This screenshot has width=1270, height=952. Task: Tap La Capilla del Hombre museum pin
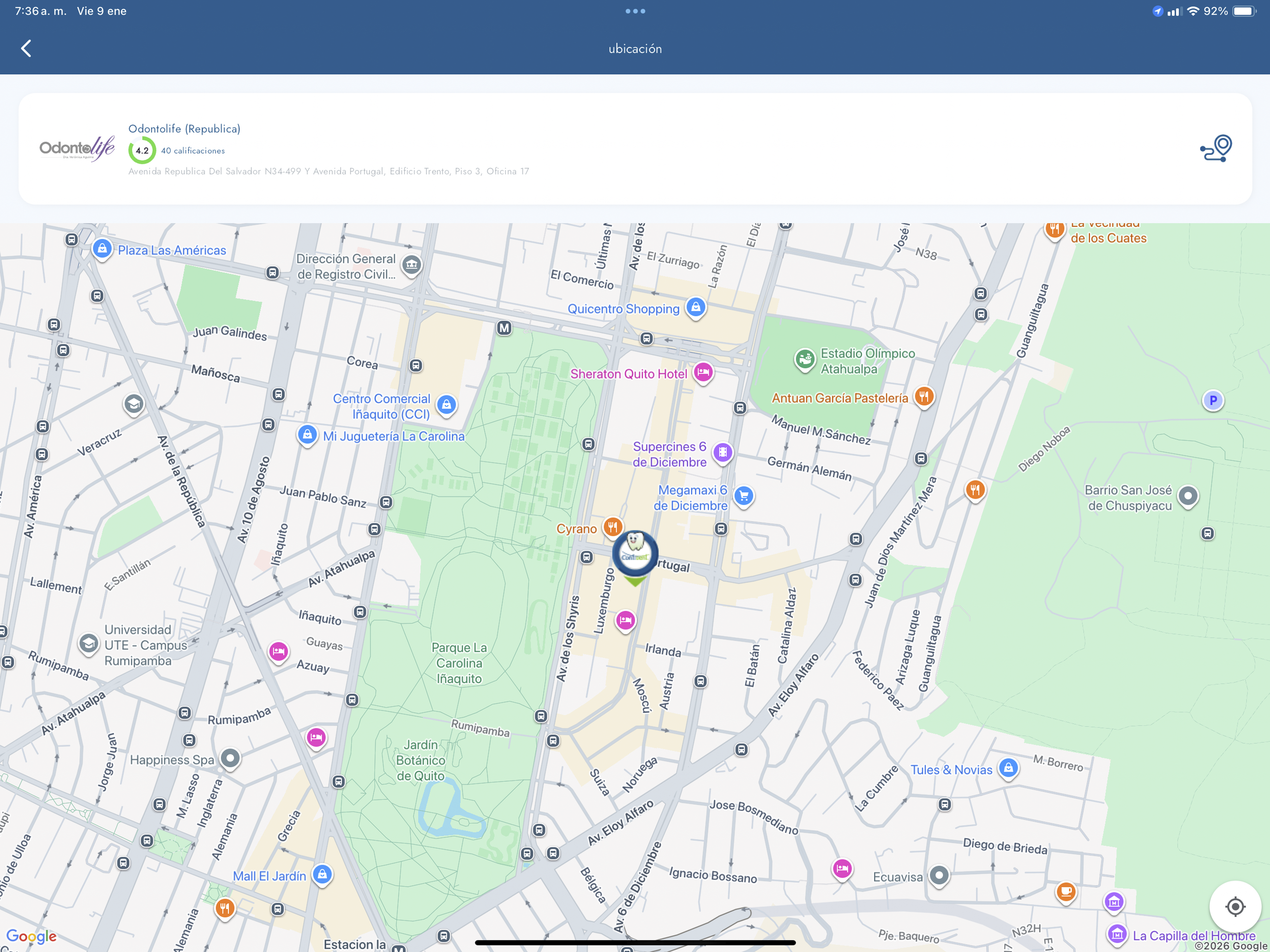1117,935
